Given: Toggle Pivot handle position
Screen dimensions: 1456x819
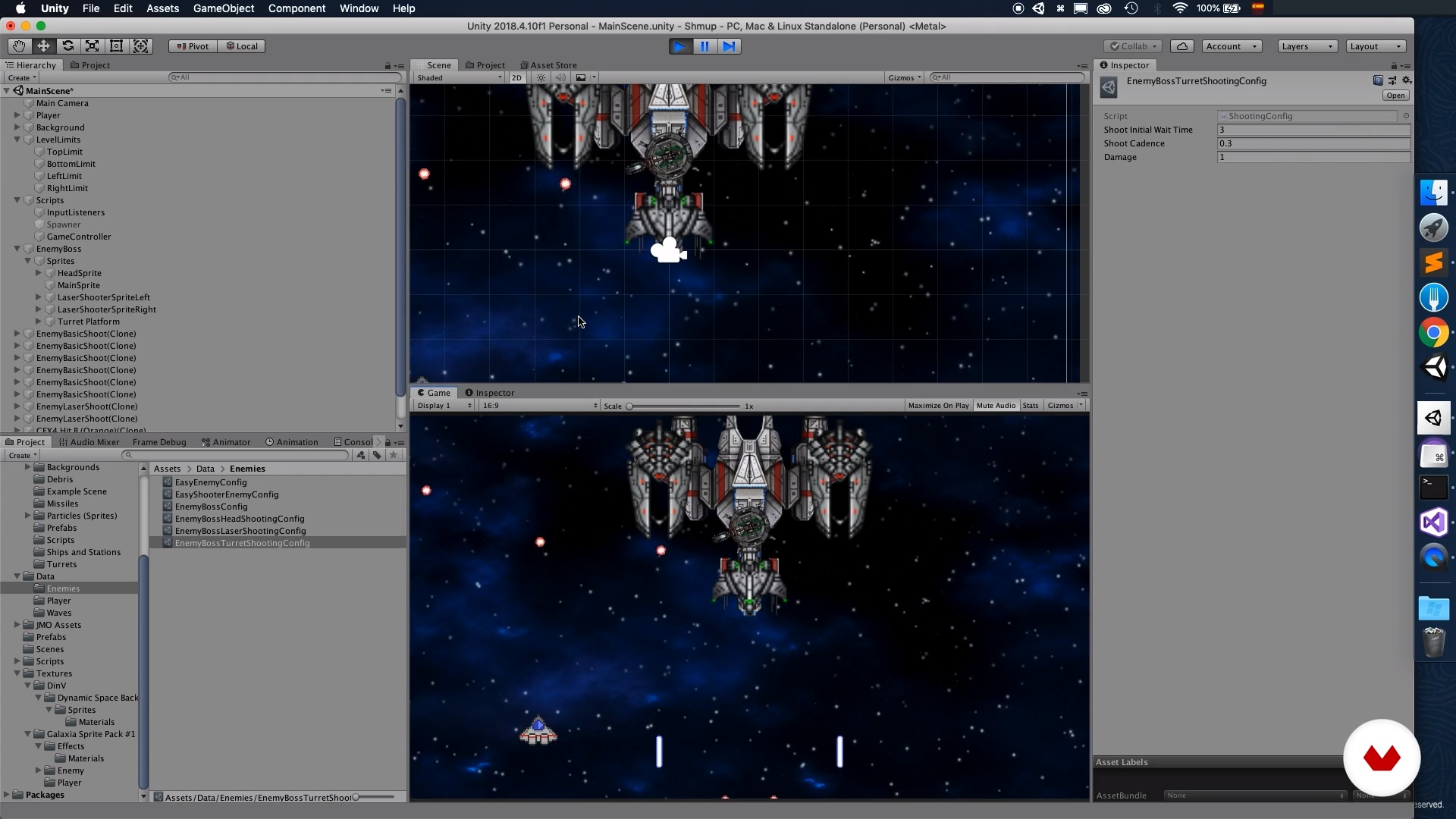Looking at the screenshot, I should [193, 46].
